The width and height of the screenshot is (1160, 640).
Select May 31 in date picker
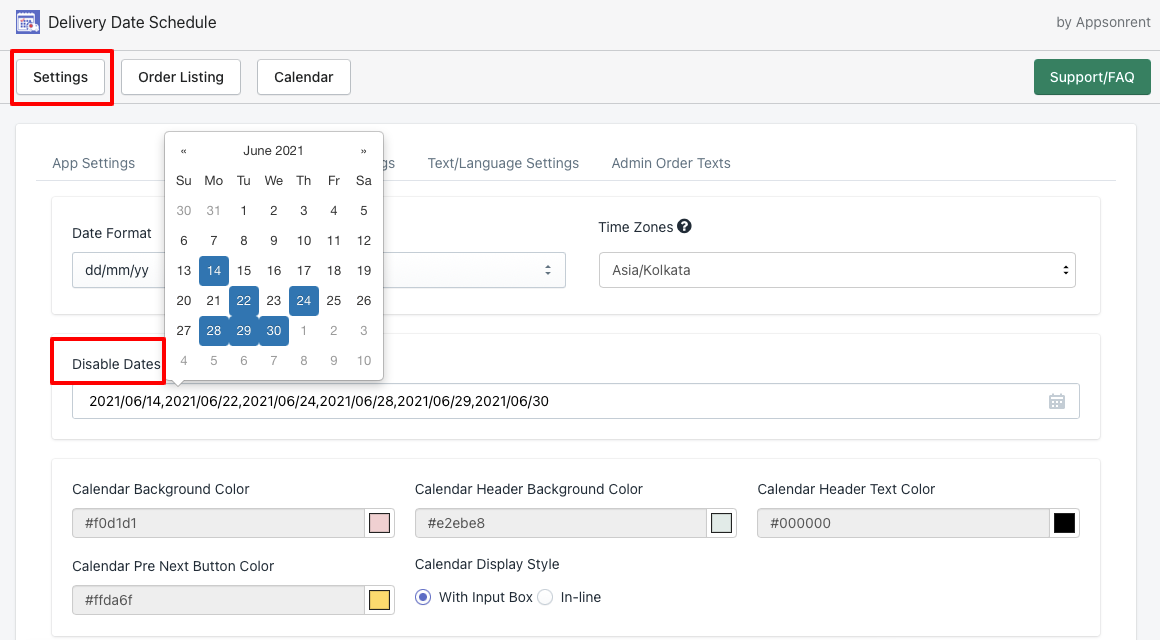point(214,211)
